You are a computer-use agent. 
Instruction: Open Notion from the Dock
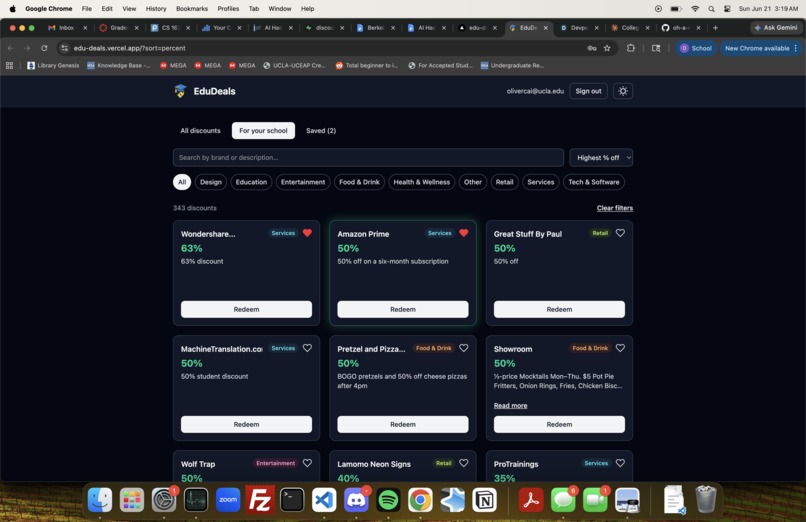pos(484,499)
